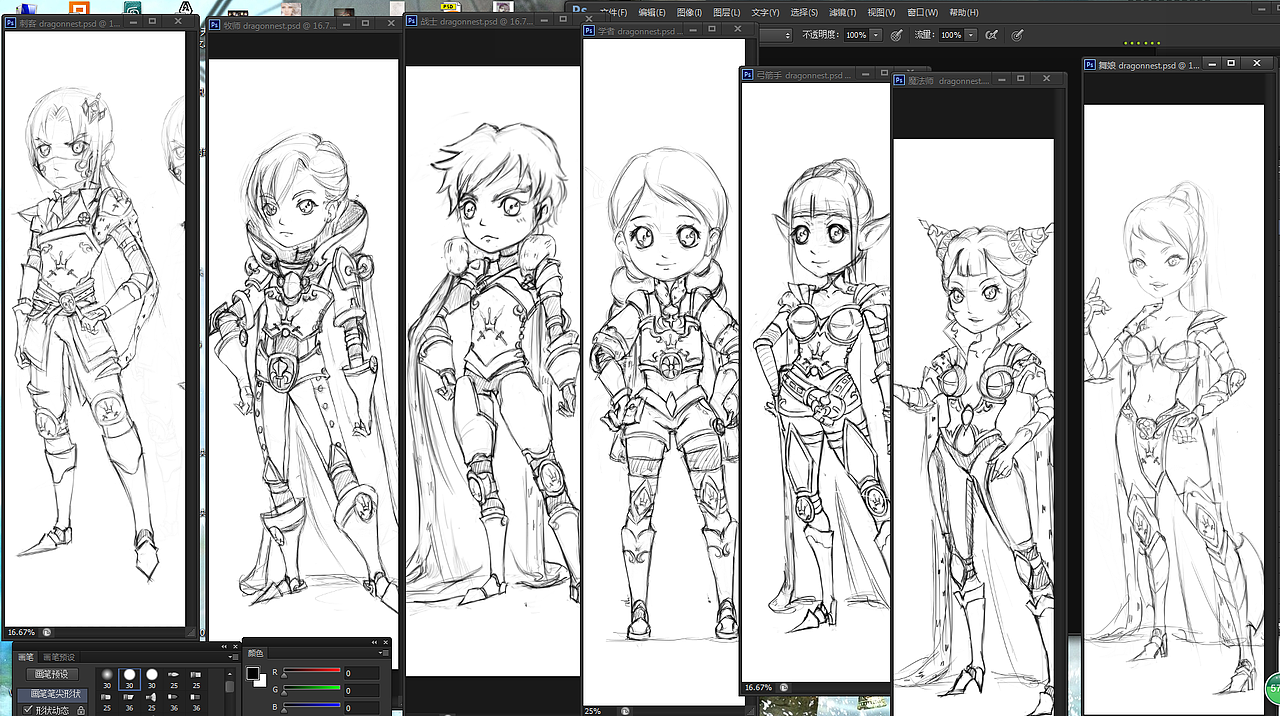Open the 文件(F) menu
Viewport: 1280px width, 716px height.
613,12
